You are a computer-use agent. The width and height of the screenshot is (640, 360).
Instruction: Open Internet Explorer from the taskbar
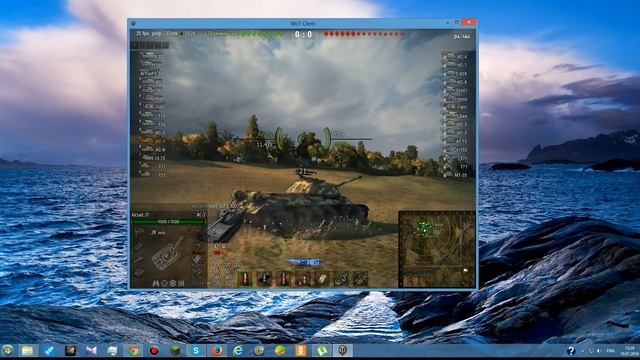[238, 350]
